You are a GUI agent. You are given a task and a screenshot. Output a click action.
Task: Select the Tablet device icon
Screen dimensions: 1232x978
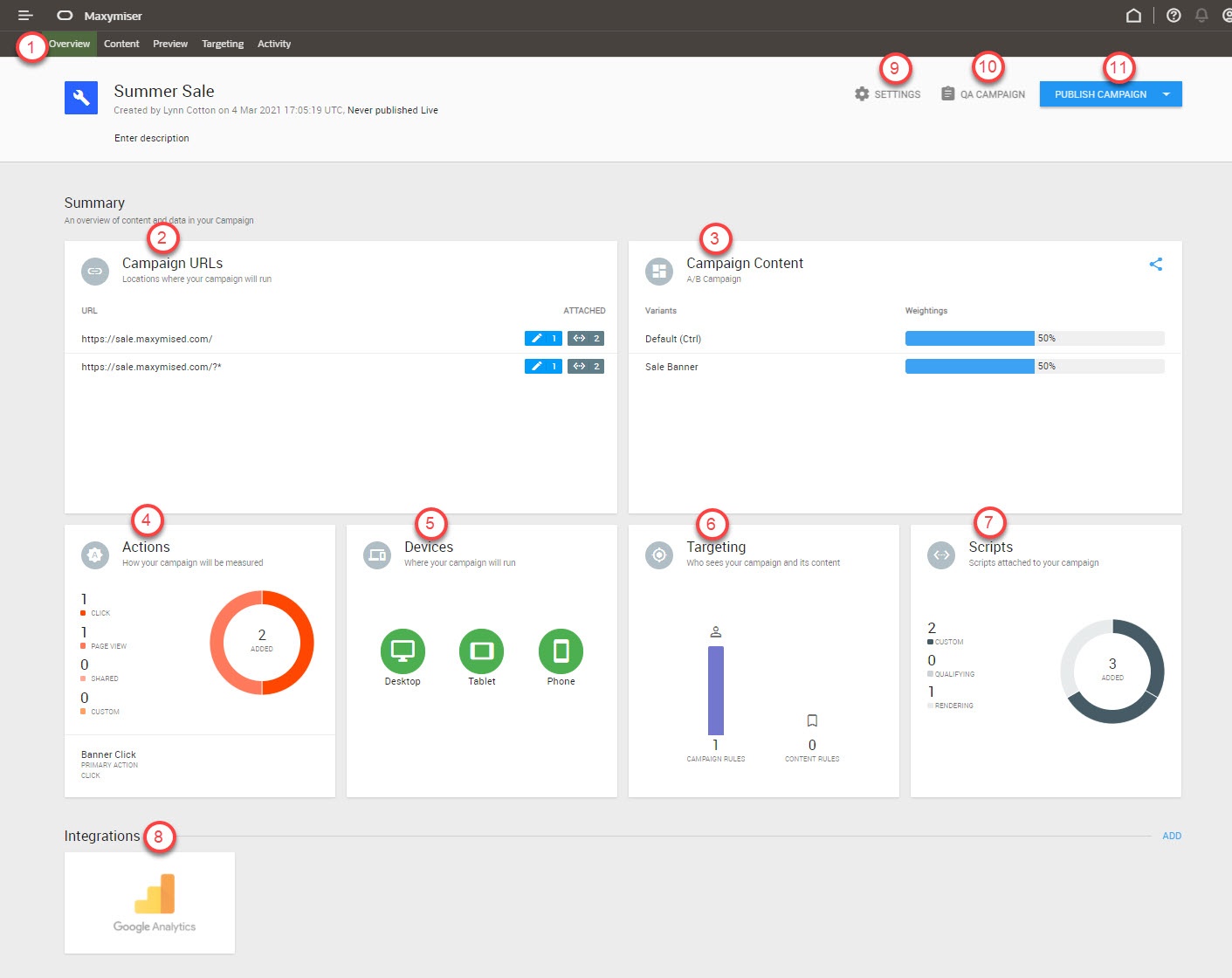pyautogui.click(x=482, y=651)
